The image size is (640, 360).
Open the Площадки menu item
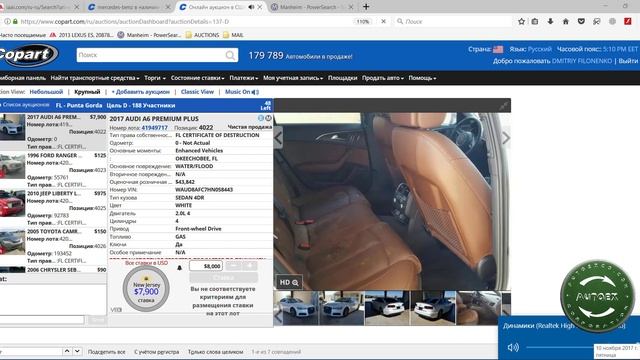pos(342,78)
